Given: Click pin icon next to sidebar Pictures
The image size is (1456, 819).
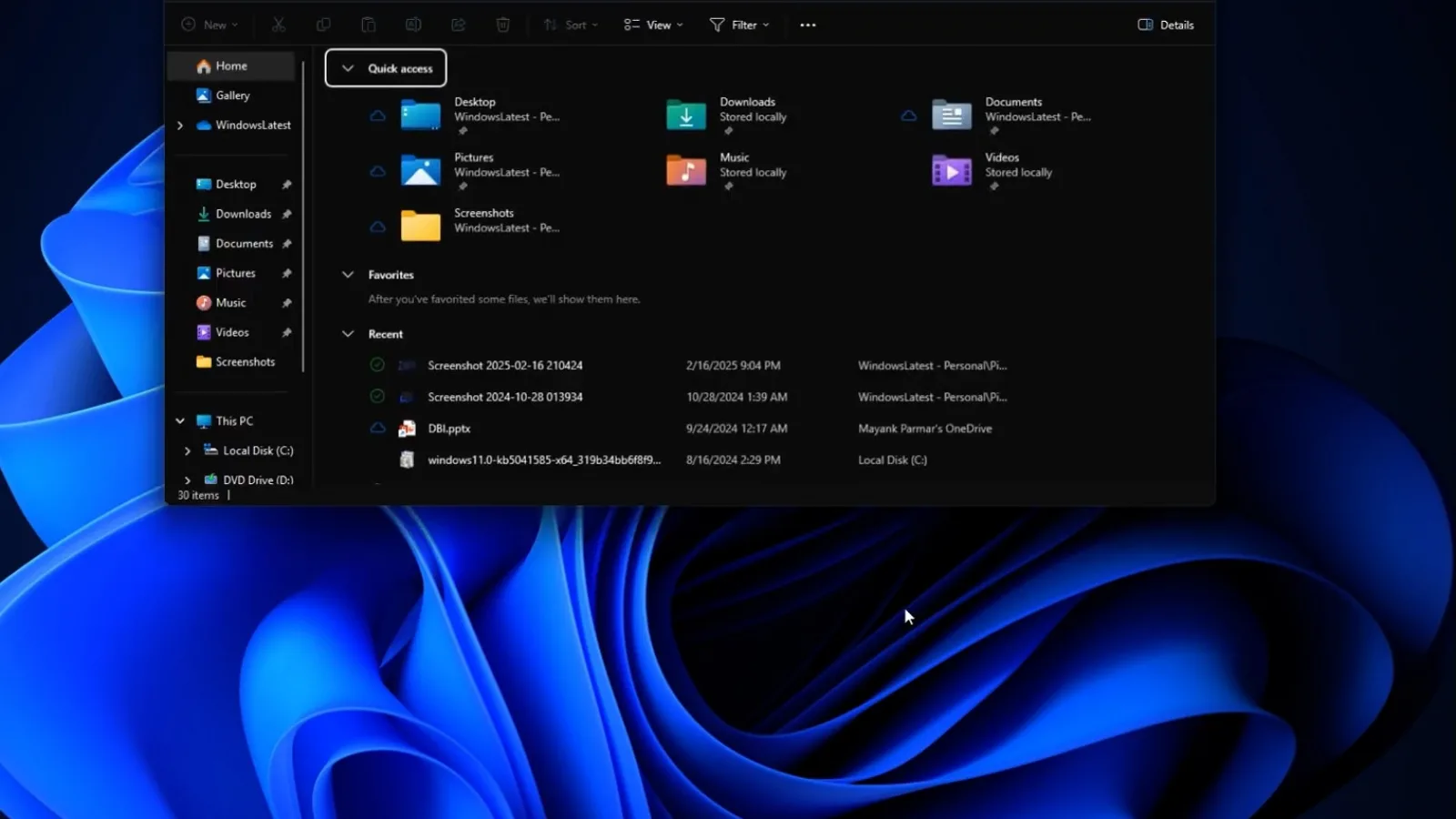Looking at the screenshot, I should [x=287, y=273].
